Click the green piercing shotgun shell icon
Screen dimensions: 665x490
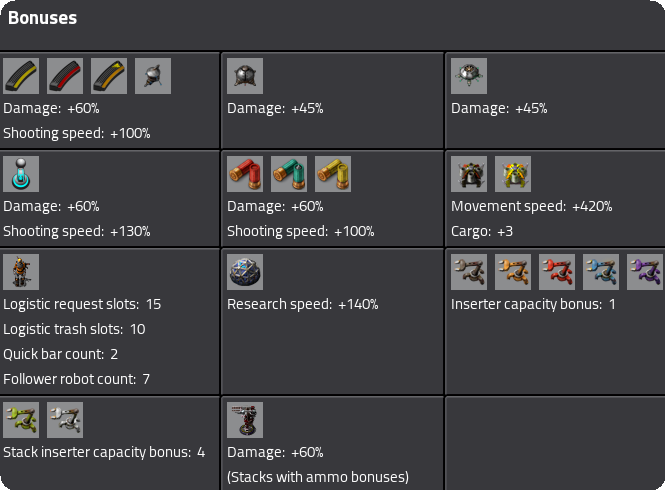289,174
